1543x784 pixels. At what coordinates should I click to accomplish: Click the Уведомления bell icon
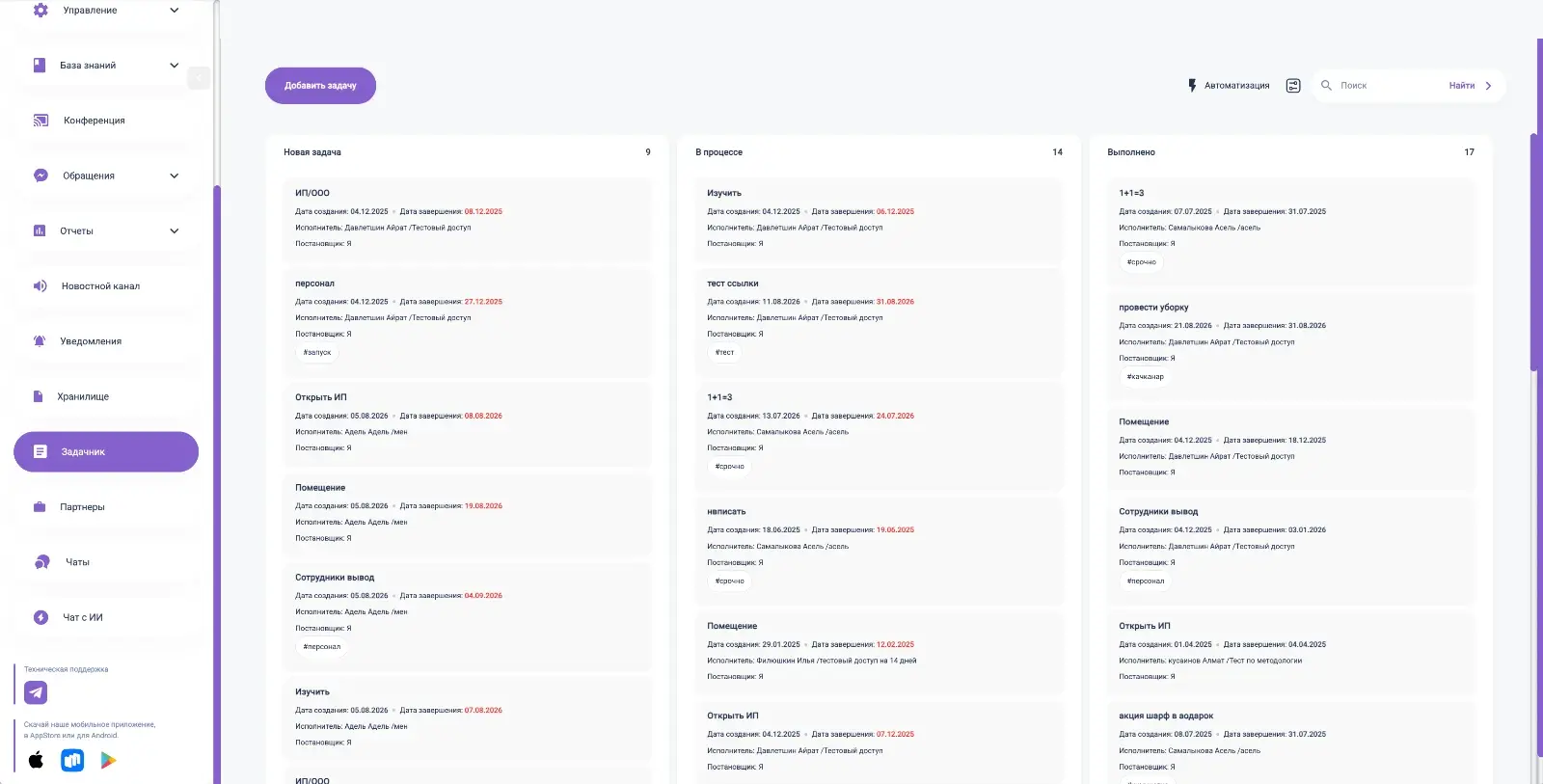tap(40, 341)
